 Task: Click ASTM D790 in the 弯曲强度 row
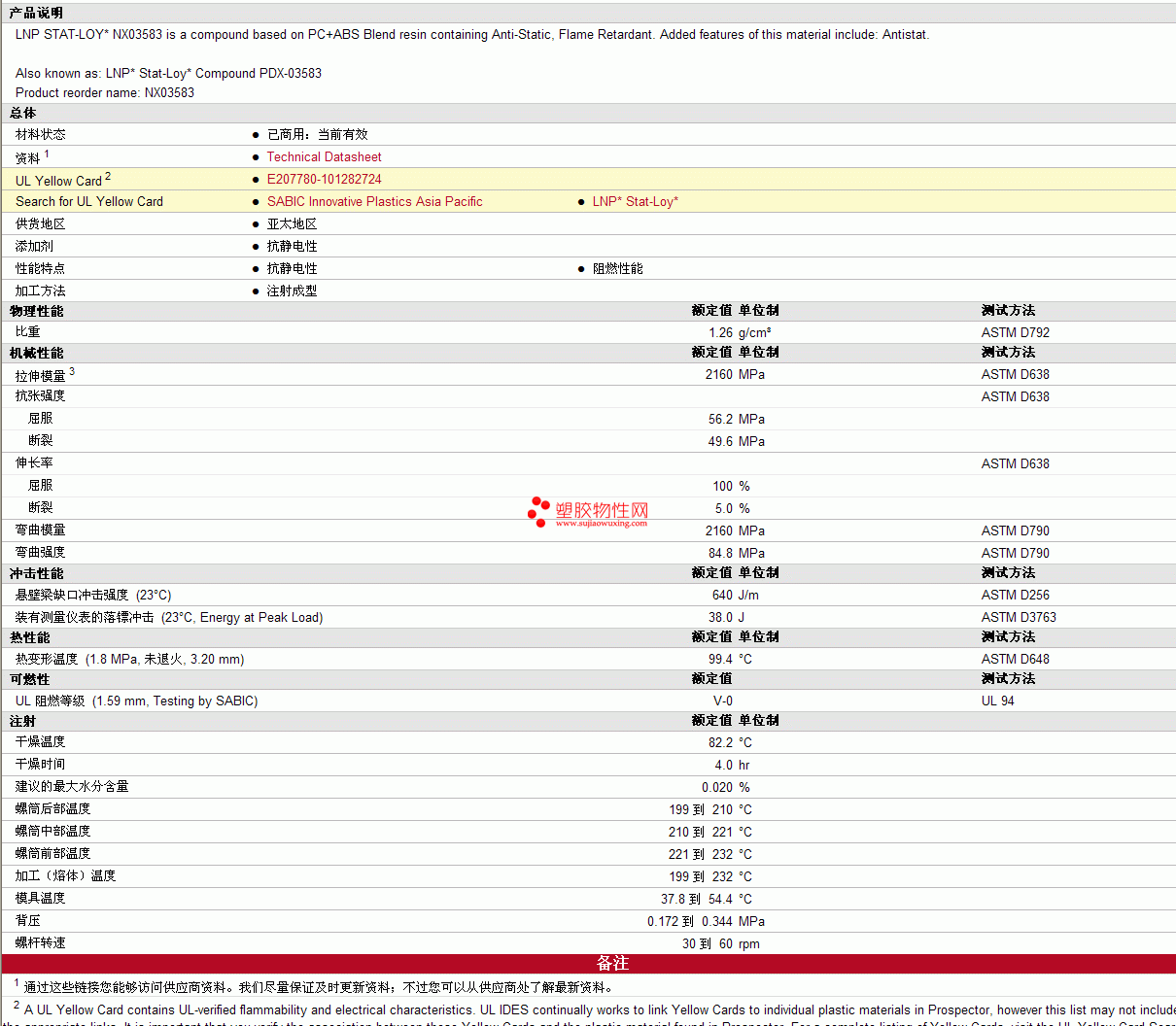pos(1015,553)
